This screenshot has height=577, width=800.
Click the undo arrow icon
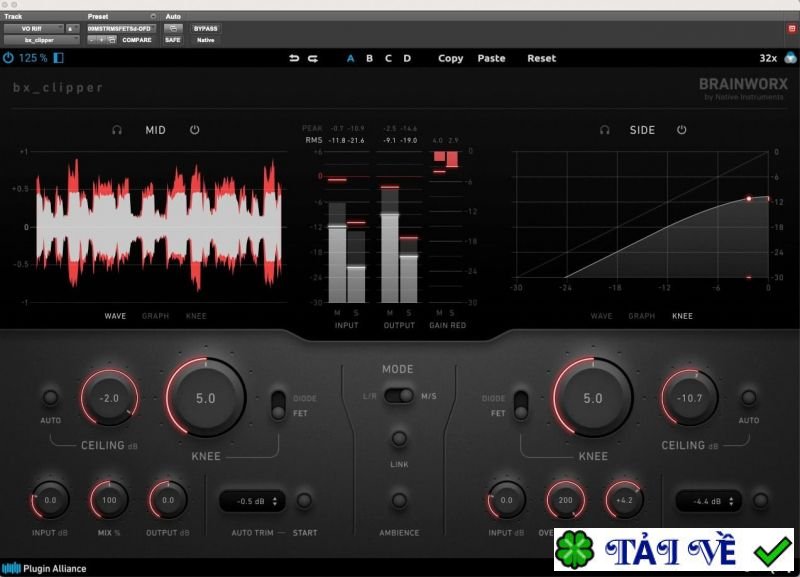(294, 58)
